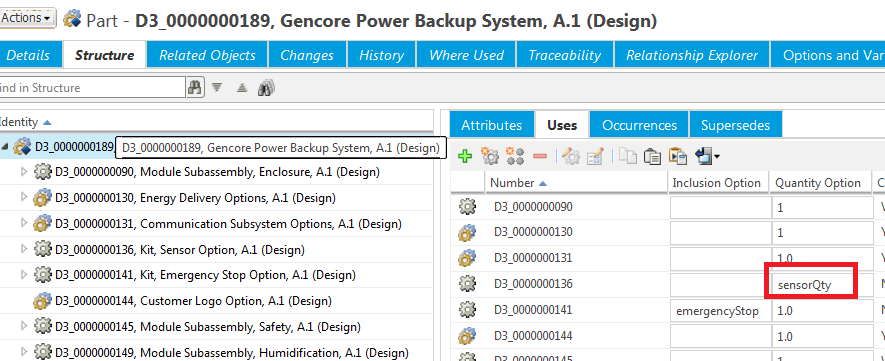Expand D3_0000000130 Energy Delivery Options node
Screen dimensions: 885x361
(24, 197)
